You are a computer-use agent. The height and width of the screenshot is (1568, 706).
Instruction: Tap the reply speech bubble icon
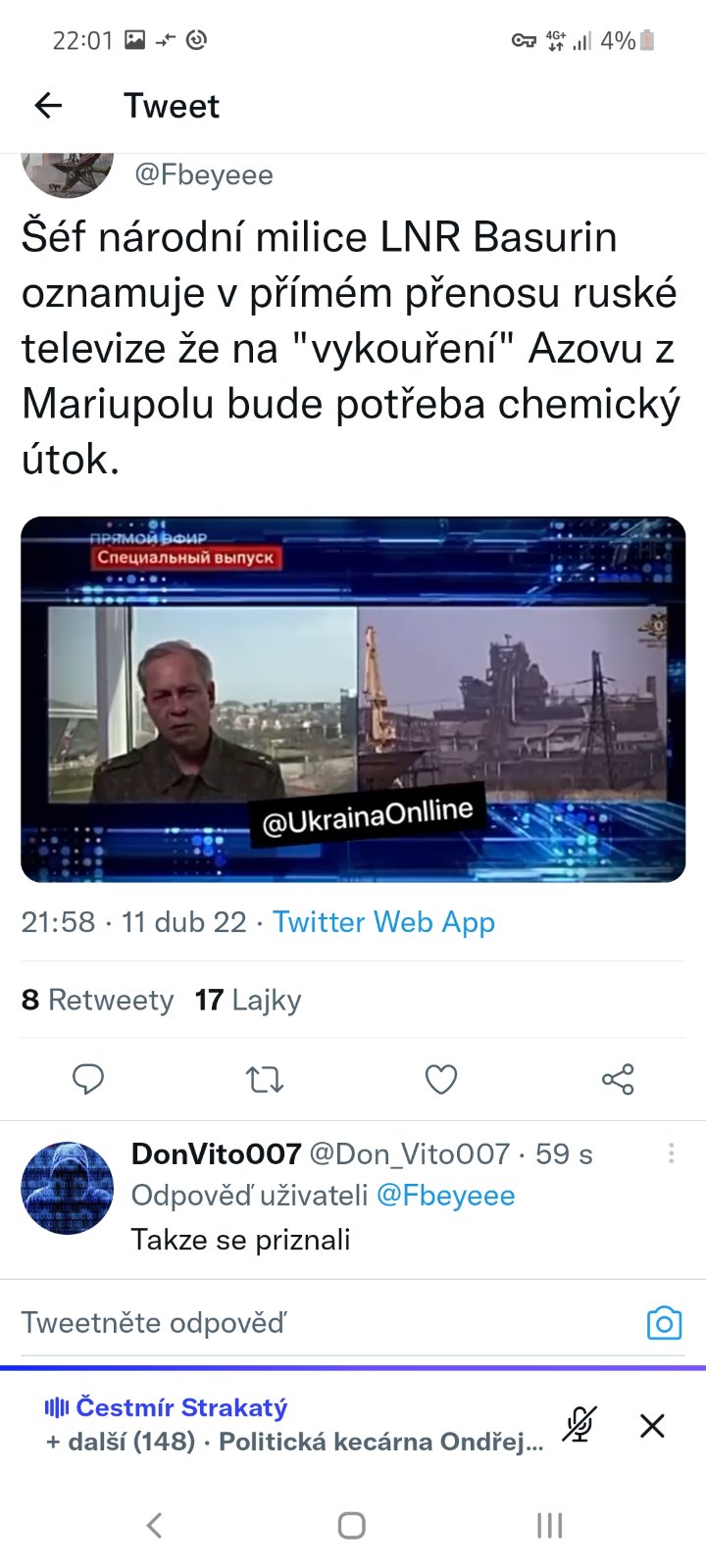88,1079
